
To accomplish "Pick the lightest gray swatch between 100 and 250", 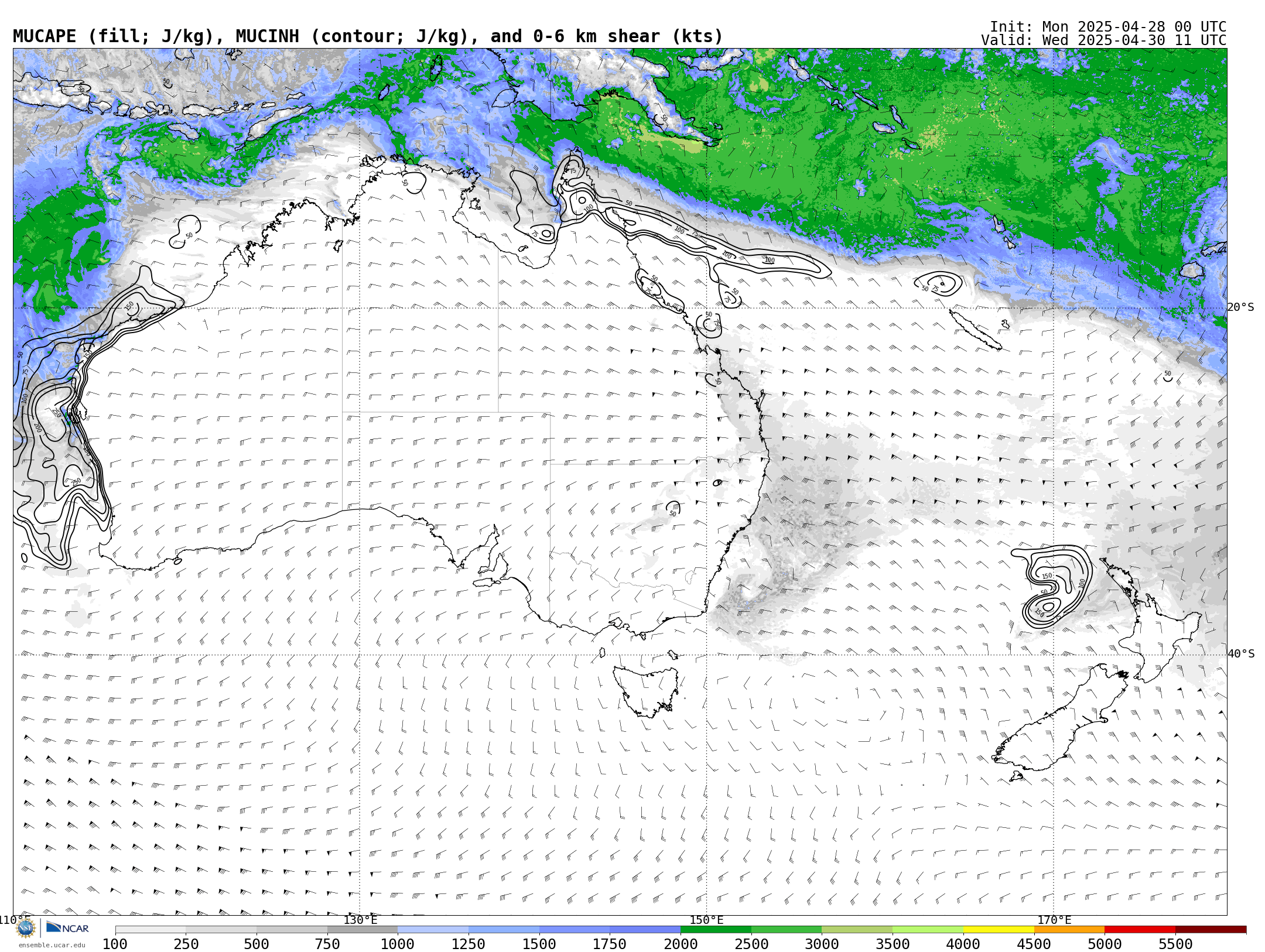I will 151,929.
